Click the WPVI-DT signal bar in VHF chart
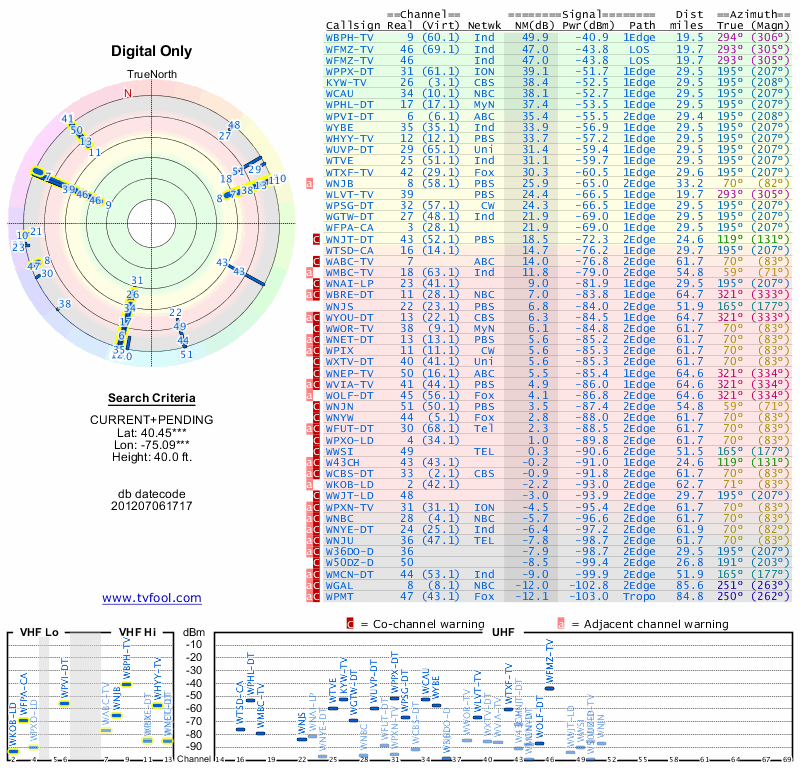Screen dimensions: 800x768 point(64,704)
